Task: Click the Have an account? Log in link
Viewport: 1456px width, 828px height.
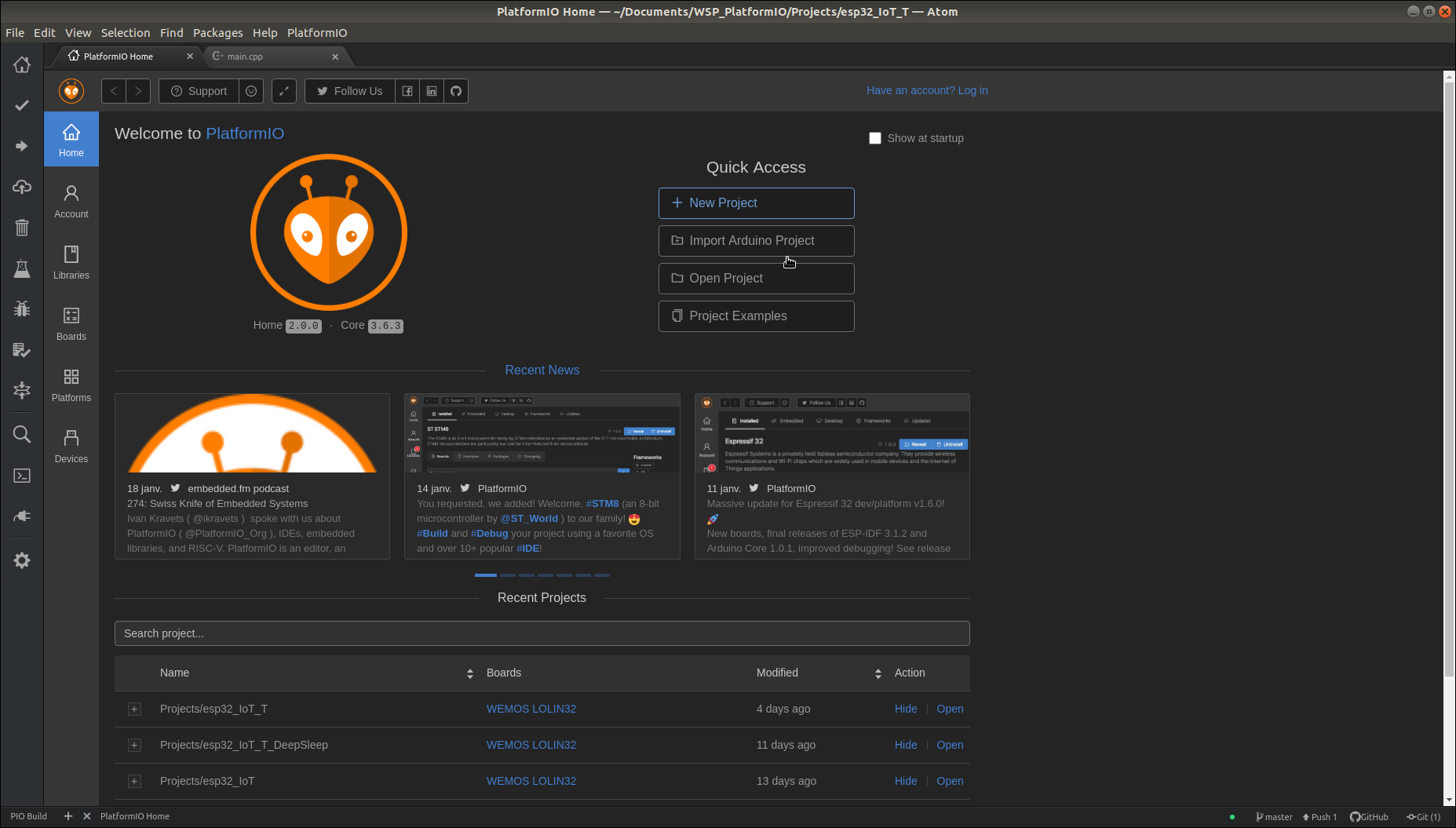Action: click(927, 90)
